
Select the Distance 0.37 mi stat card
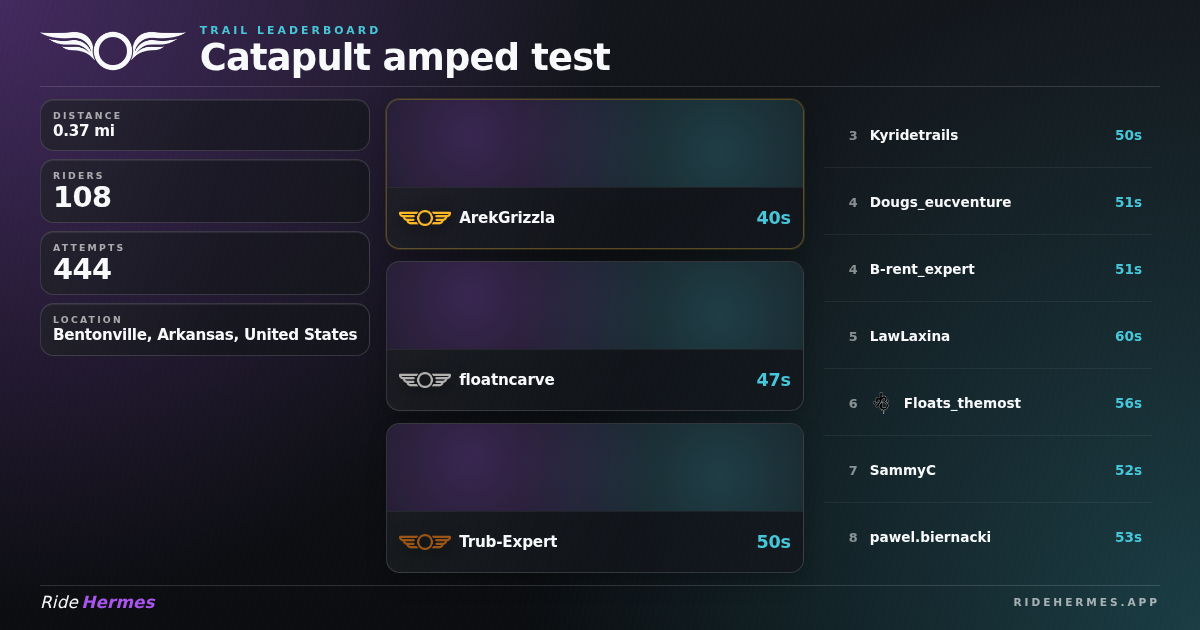point(205,125)
